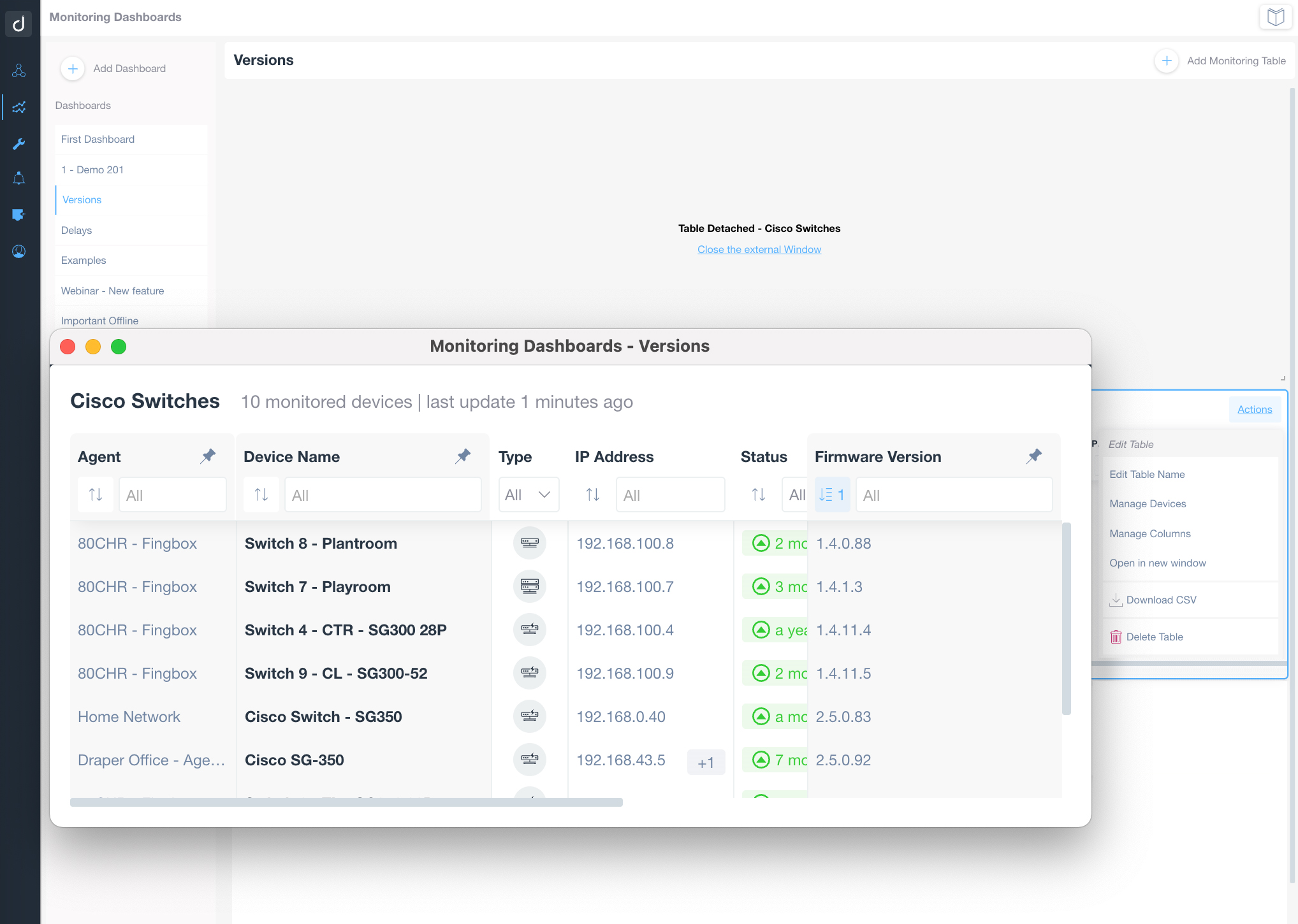1298x924 pixels.
Task: Open Draper Office agent link
Action: (x=151, y=760)
